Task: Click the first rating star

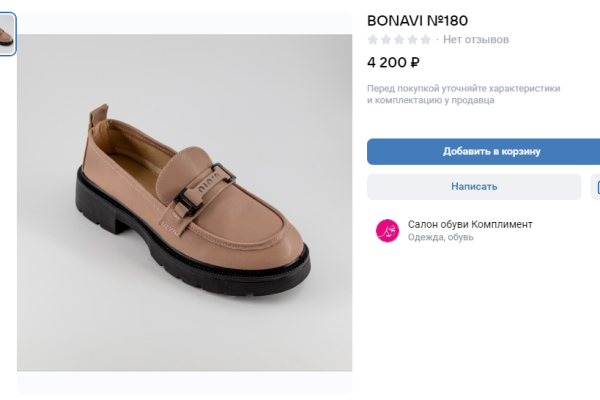Action: point(373,40)
